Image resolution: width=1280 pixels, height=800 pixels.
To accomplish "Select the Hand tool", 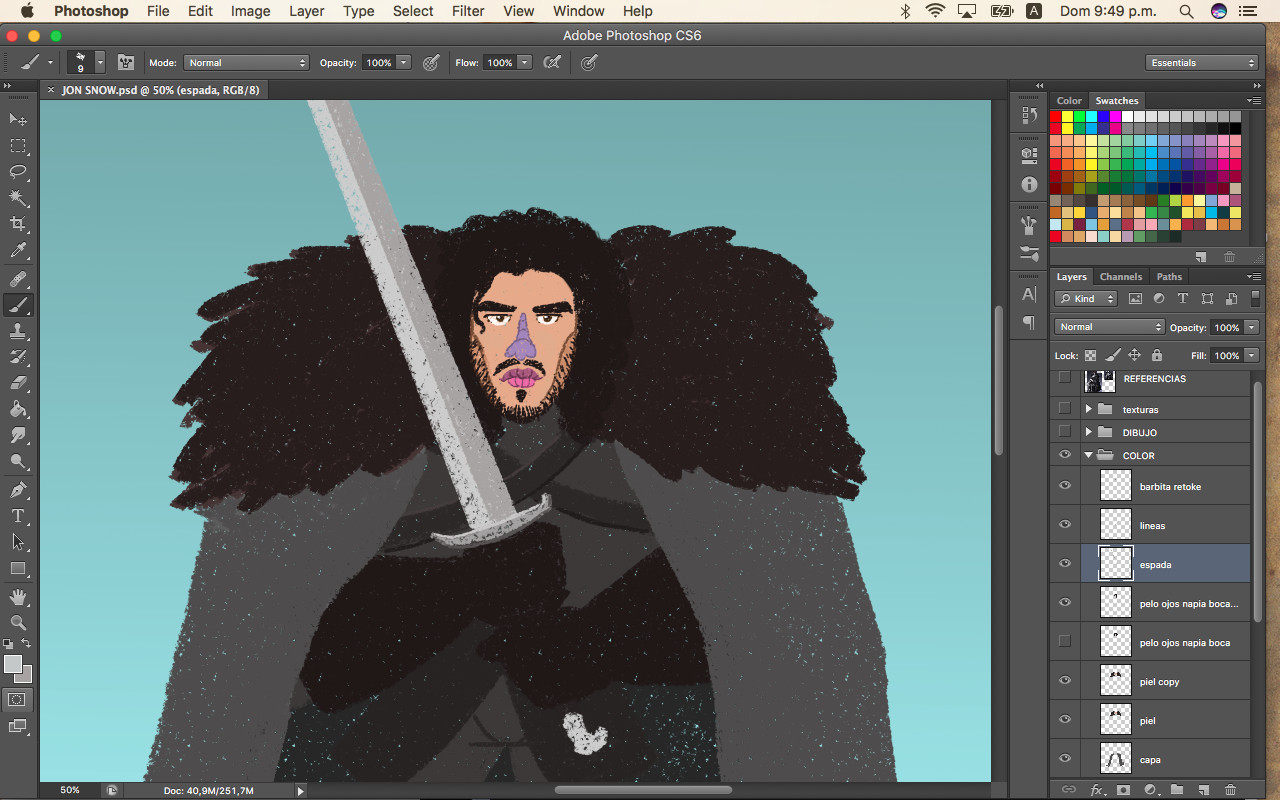I will [x=18, y=597].
